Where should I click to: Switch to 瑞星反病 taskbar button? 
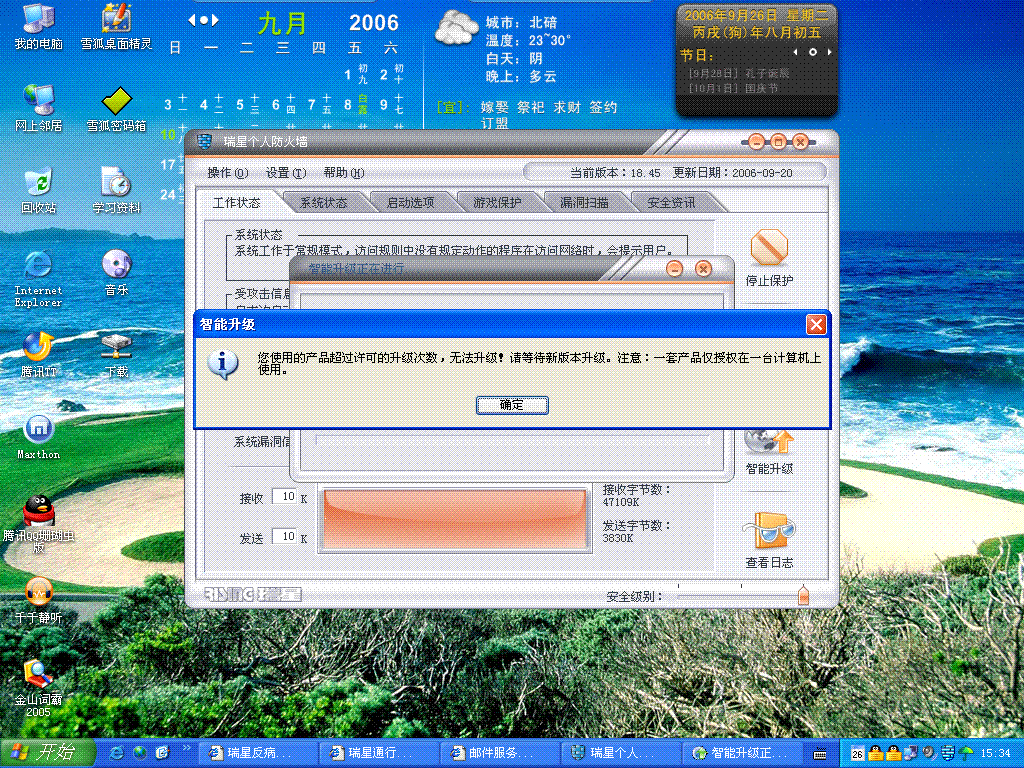pyautogui.click(x=258, y=754)
